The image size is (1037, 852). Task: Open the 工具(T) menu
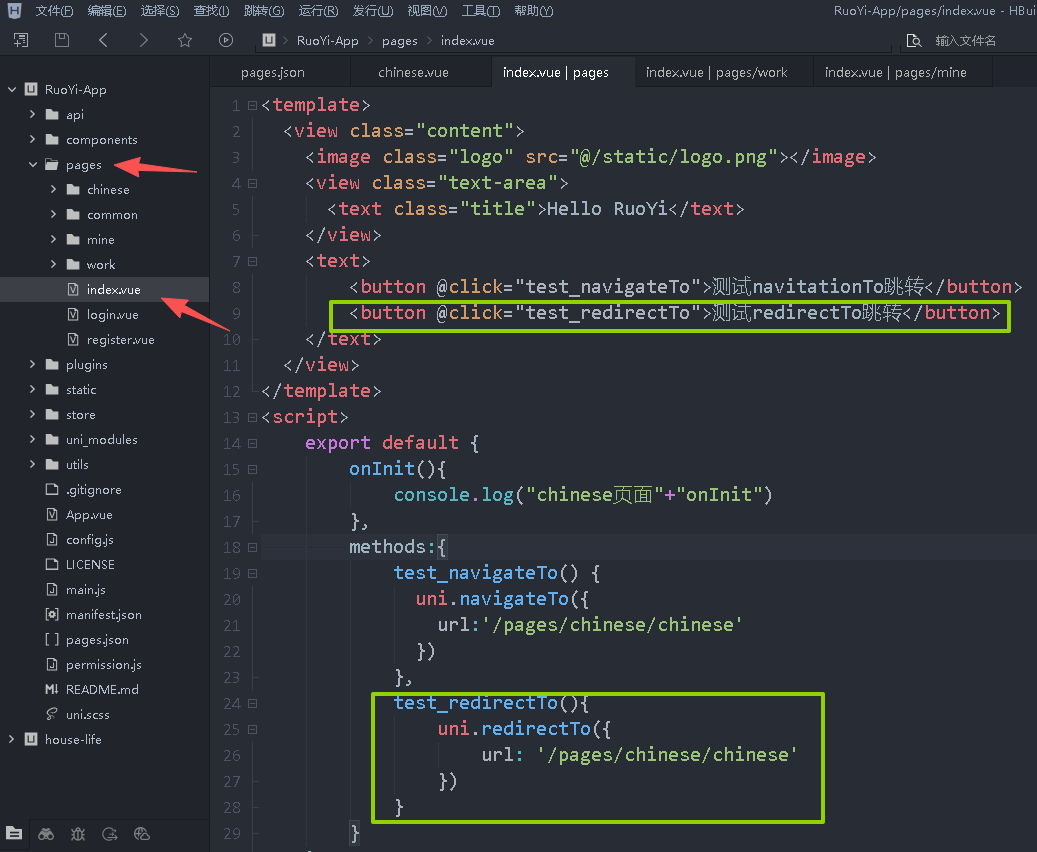coord(481,11)
